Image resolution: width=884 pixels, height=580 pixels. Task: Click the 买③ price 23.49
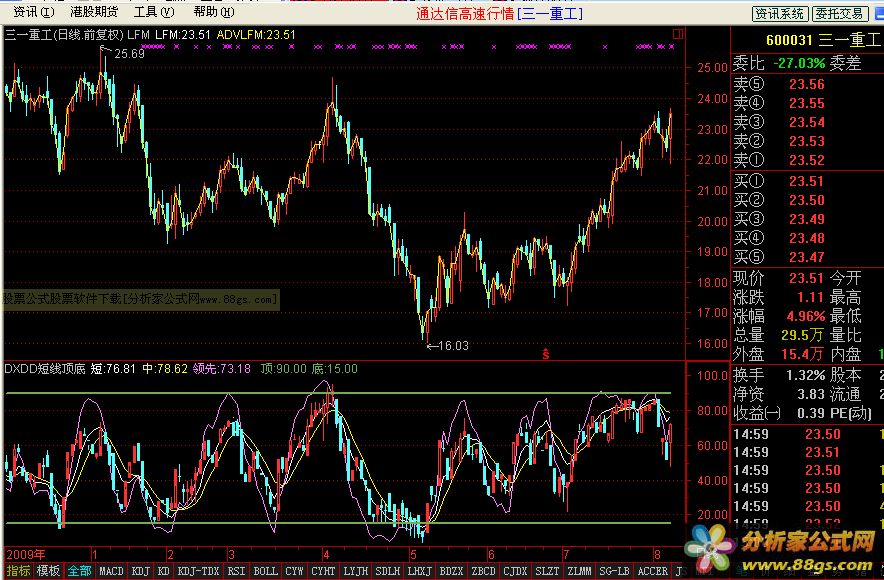(x=807, y=219)
